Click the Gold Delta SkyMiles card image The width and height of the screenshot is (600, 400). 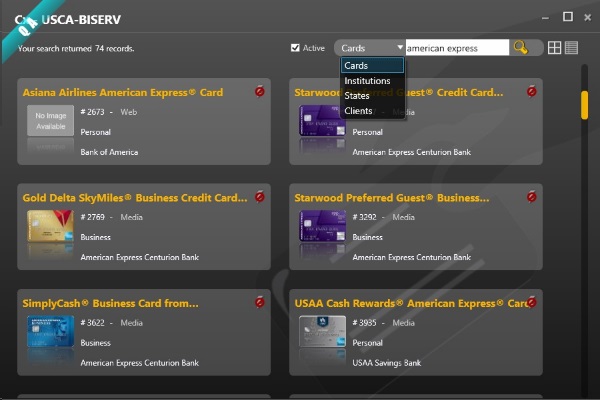point(51,226)
